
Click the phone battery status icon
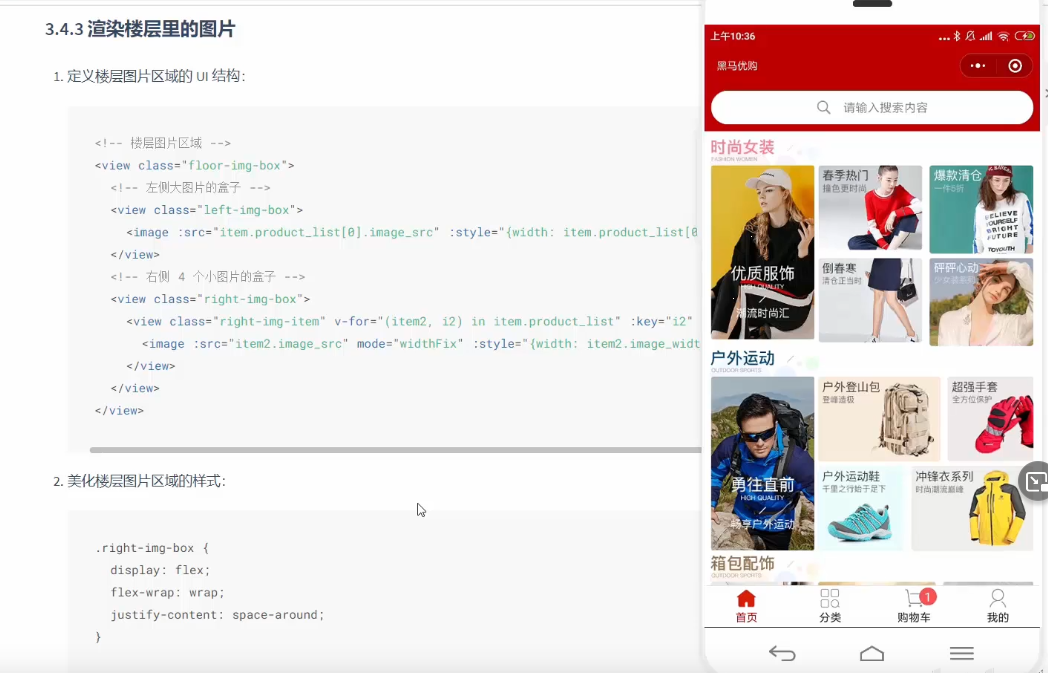1024,36
